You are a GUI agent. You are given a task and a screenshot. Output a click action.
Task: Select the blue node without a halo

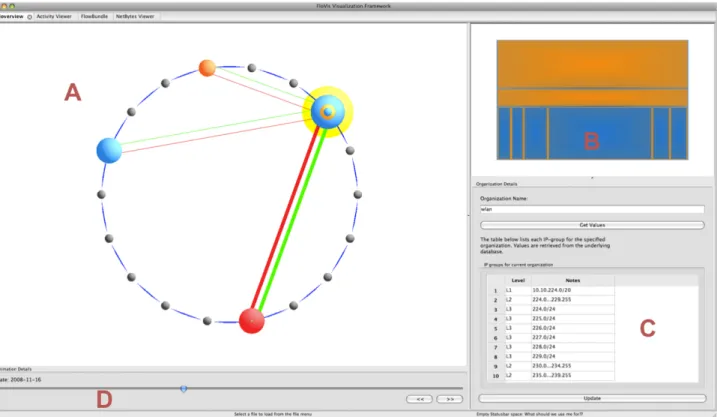(x=109, y=150)
